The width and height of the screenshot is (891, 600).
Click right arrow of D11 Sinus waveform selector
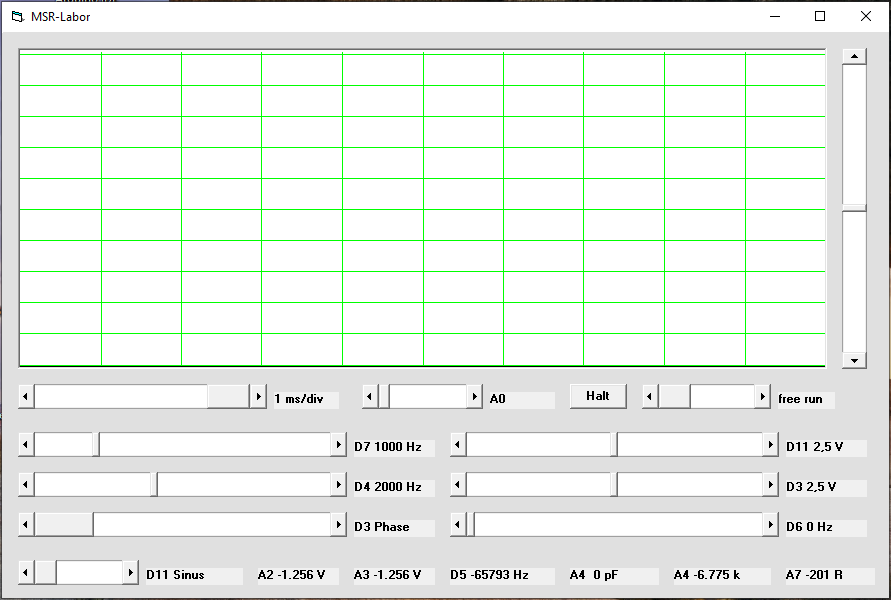(x=130, y=573)
